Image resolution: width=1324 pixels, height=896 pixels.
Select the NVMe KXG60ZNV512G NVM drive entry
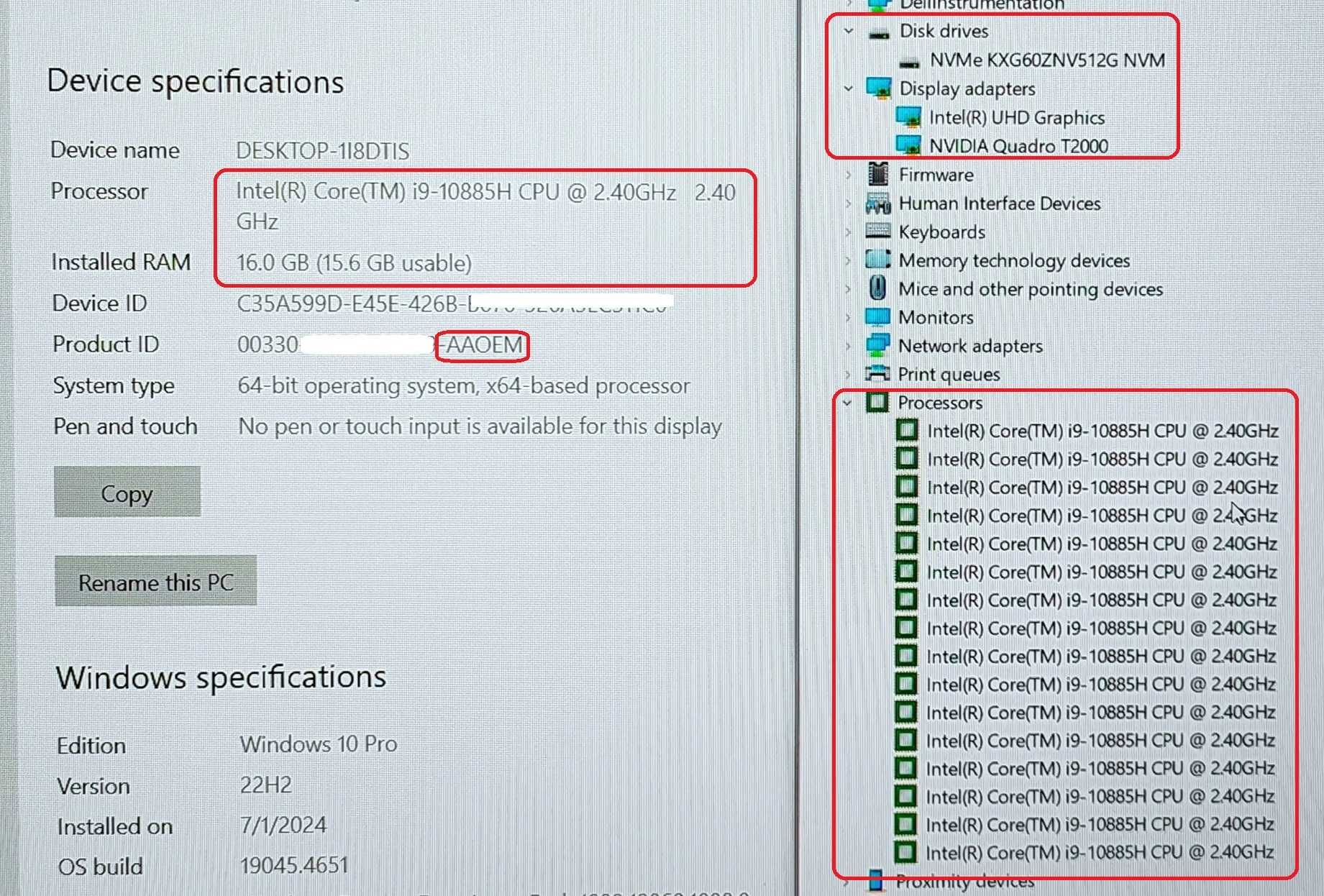[x=1047, y=60]
